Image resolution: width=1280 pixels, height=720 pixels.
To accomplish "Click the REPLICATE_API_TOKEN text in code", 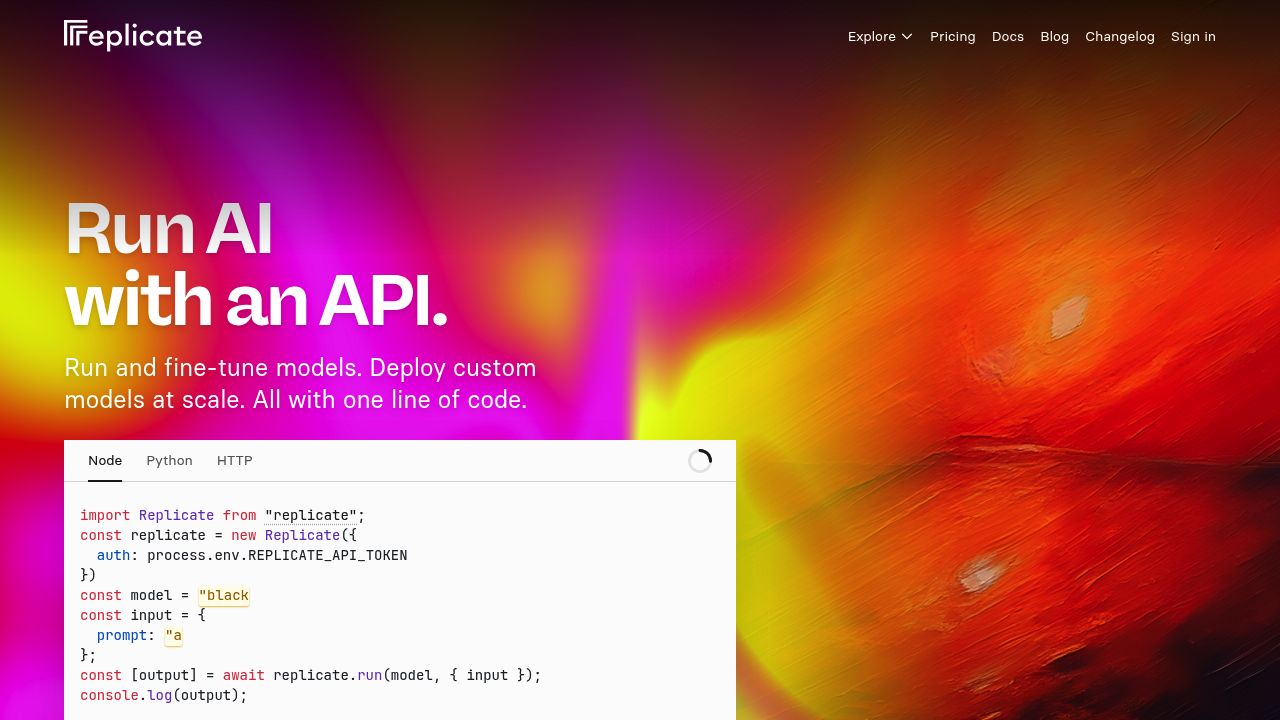I will (x=328, y=556).
